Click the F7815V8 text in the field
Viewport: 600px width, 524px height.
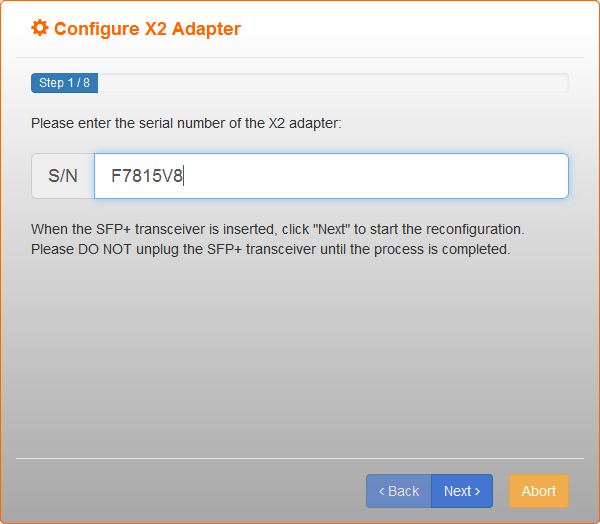(x=147, y=176)
